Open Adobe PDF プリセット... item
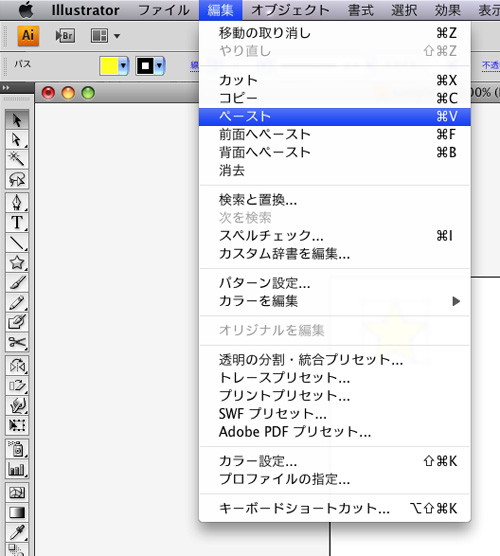This screenshot has width=500, height=556. tap(335, 432)
